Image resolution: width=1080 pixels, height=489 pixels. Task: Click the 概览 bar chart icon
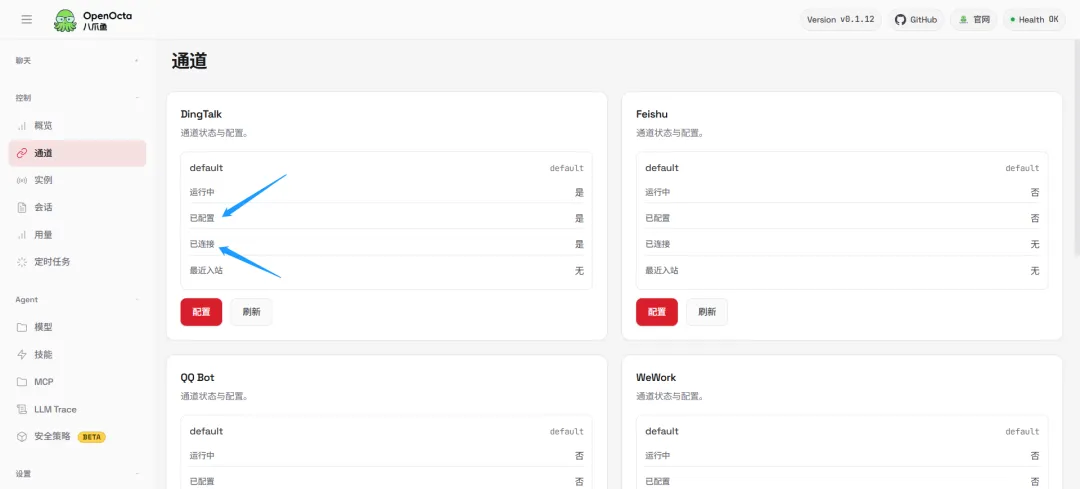click(x=22, y=126)
